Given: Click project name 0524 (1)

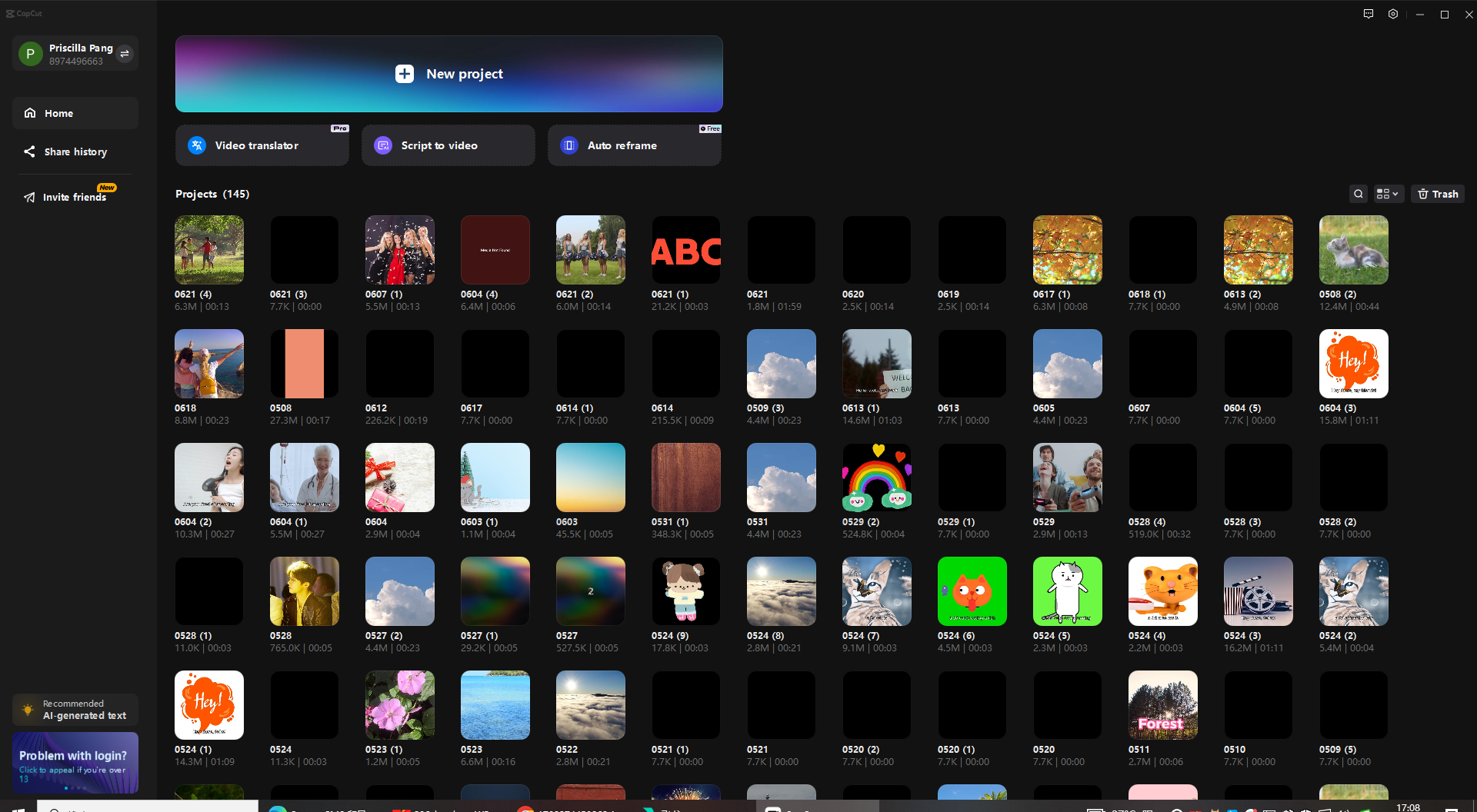Looking at the screenshot, I should 193,750.
